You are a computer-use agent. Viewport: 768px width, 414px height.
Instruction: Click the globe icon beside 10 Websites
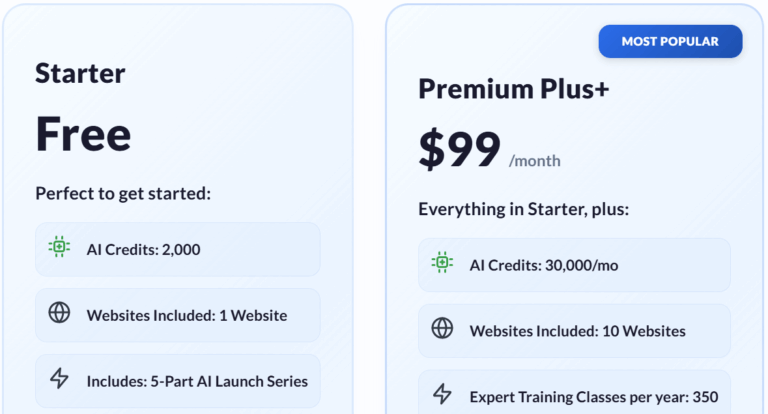click(442, 329)
